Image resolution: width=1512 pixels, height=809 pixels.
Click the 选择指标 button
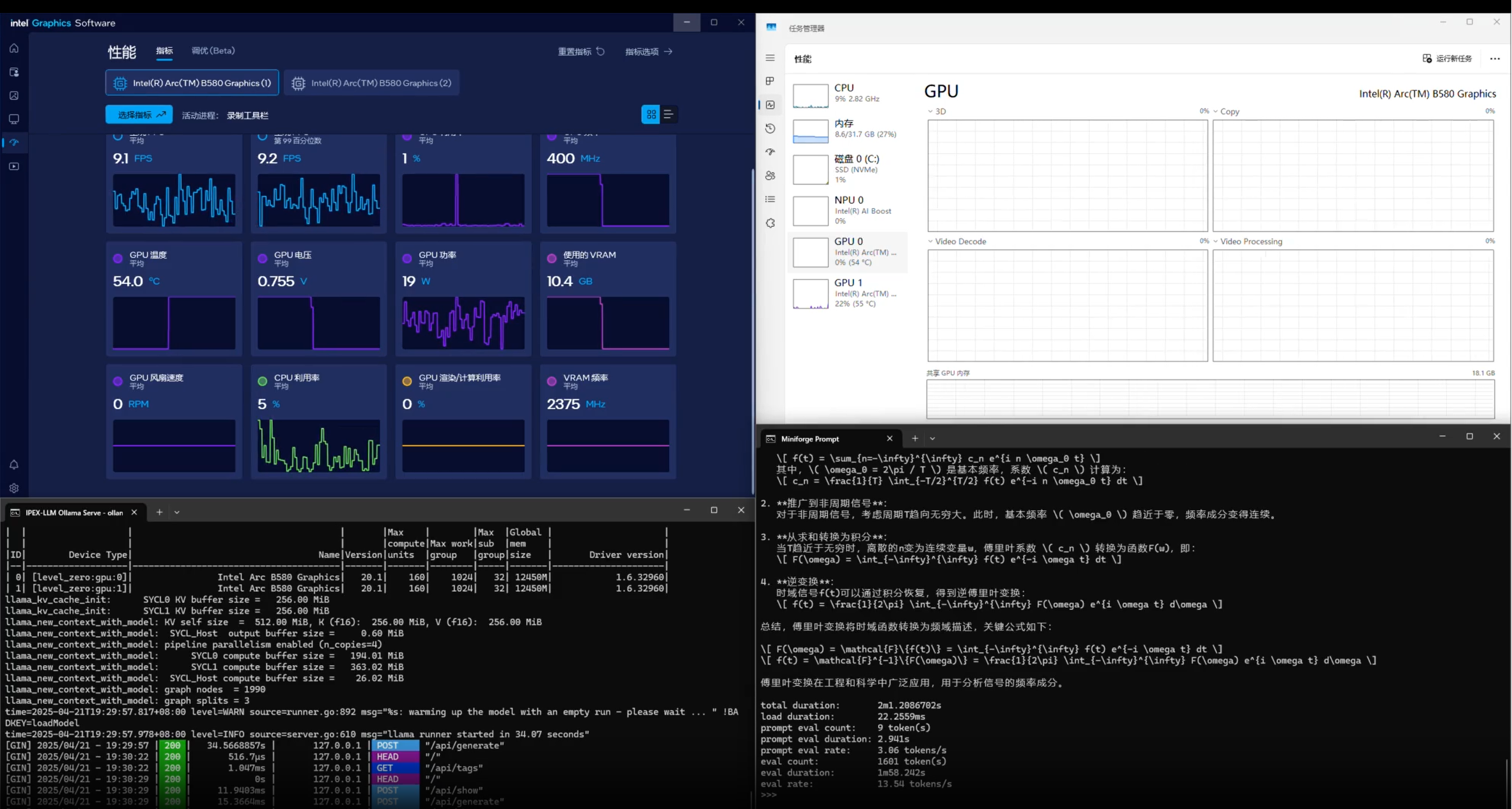[139, 115]
